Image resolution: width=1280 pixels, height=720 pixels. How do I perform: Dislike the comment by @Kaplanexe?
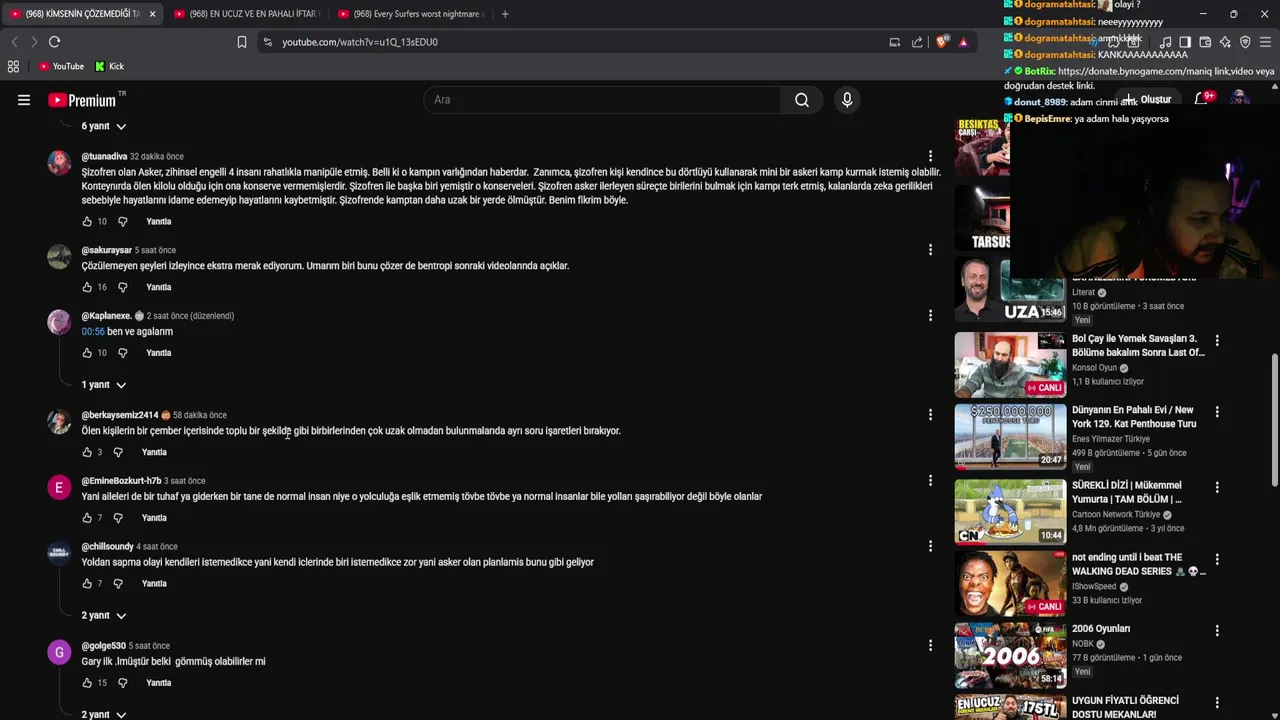coord(123,353)
